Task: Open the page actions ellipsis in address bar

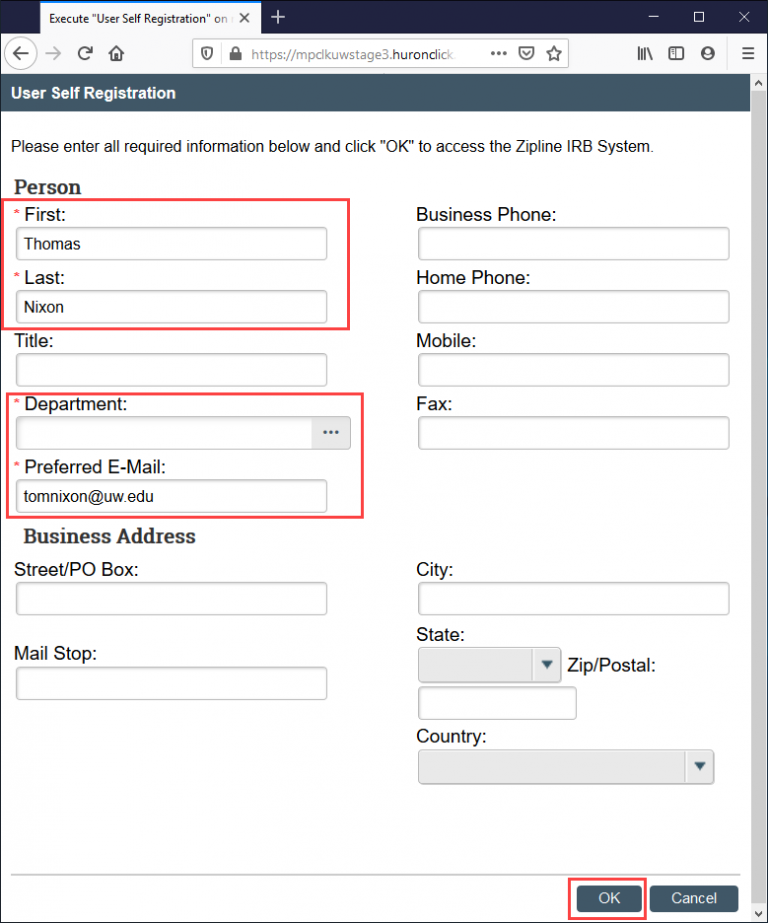Action: tap(498, 53)
